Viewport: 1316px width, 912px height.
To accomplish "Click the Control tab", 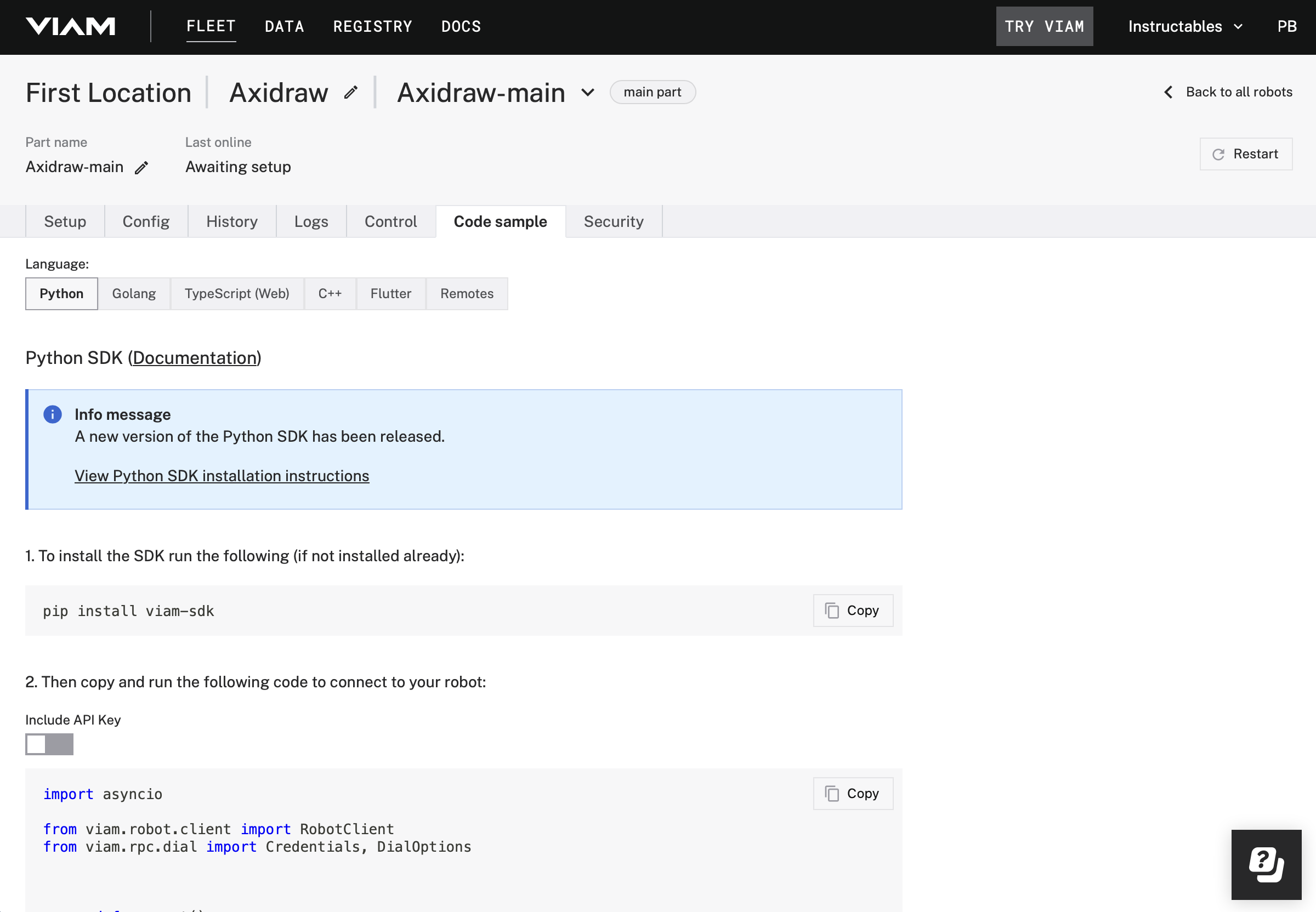I will [x=391, y=221].
